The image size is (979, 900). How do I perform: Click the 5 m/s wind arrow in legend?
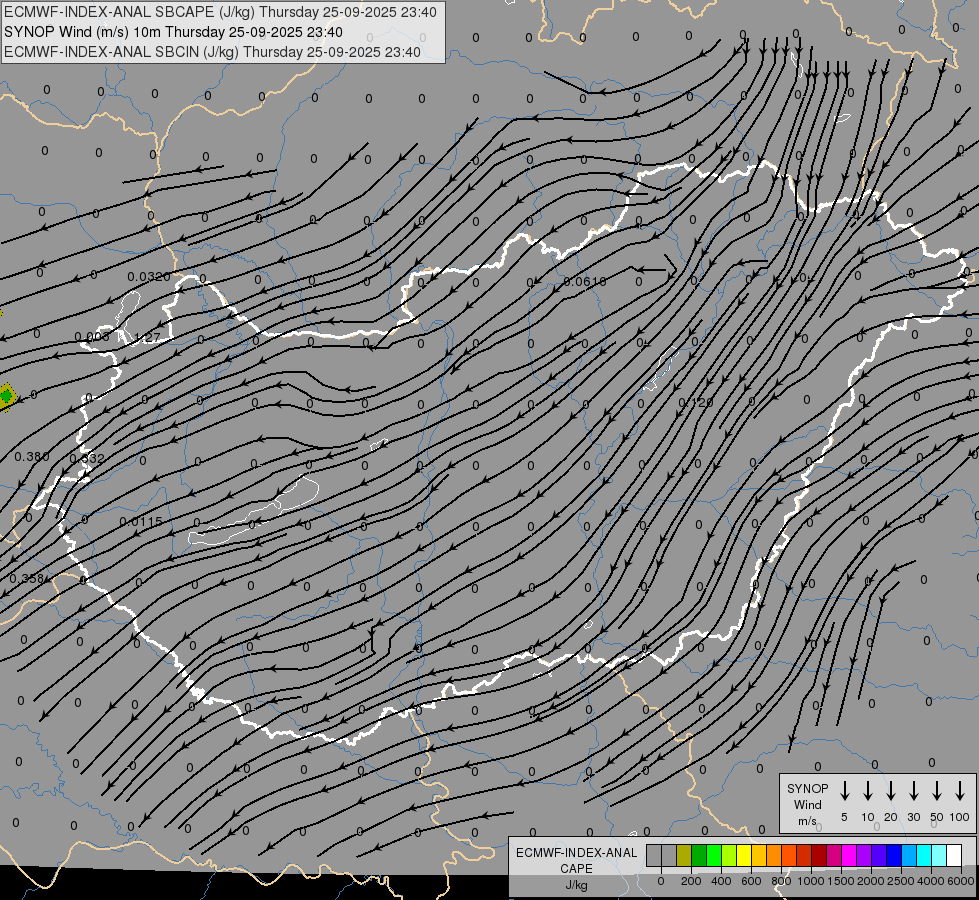point(845,791)
